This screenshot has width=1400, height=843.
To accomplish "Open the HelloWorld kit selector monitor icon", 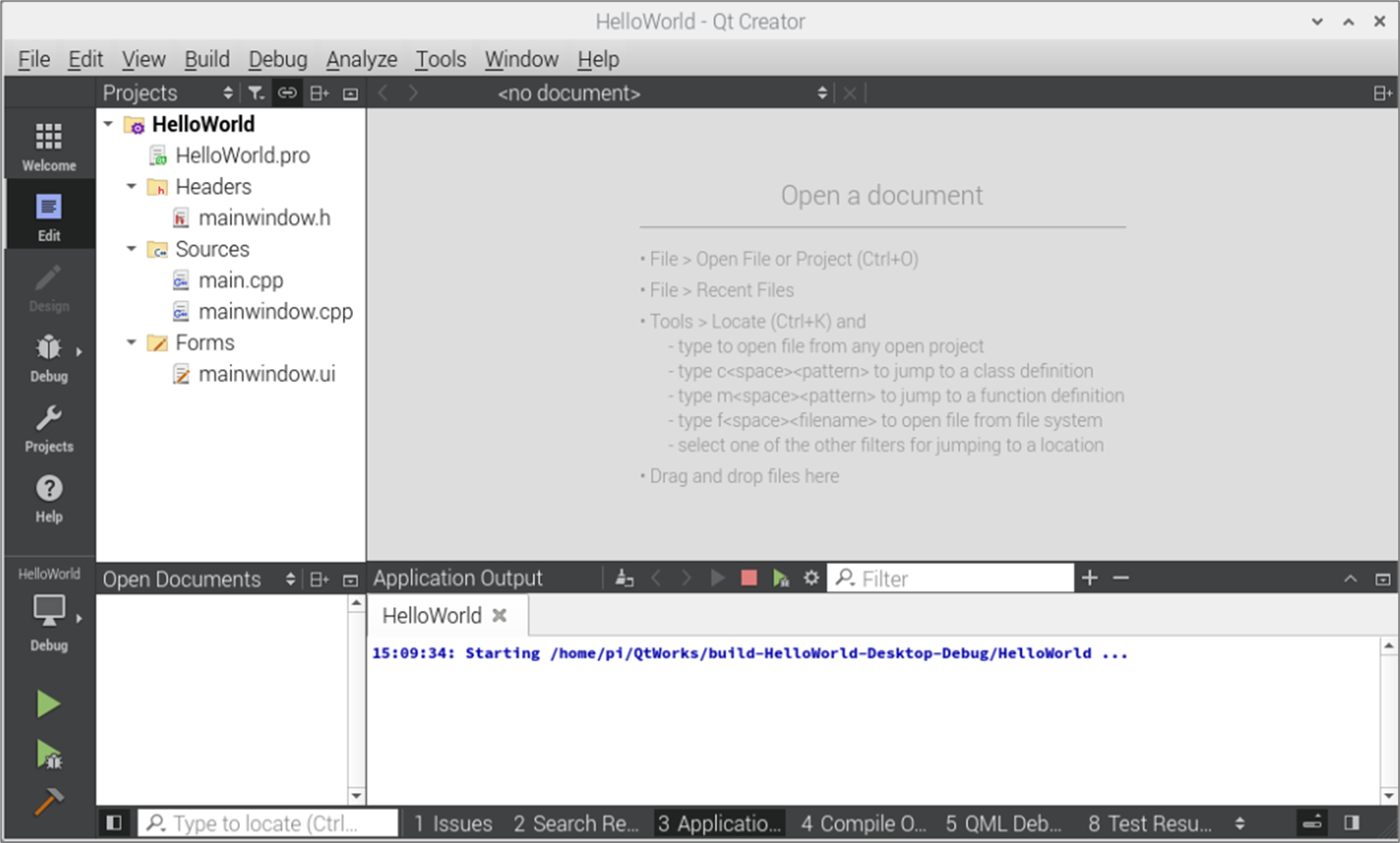I will pos(48,611).
